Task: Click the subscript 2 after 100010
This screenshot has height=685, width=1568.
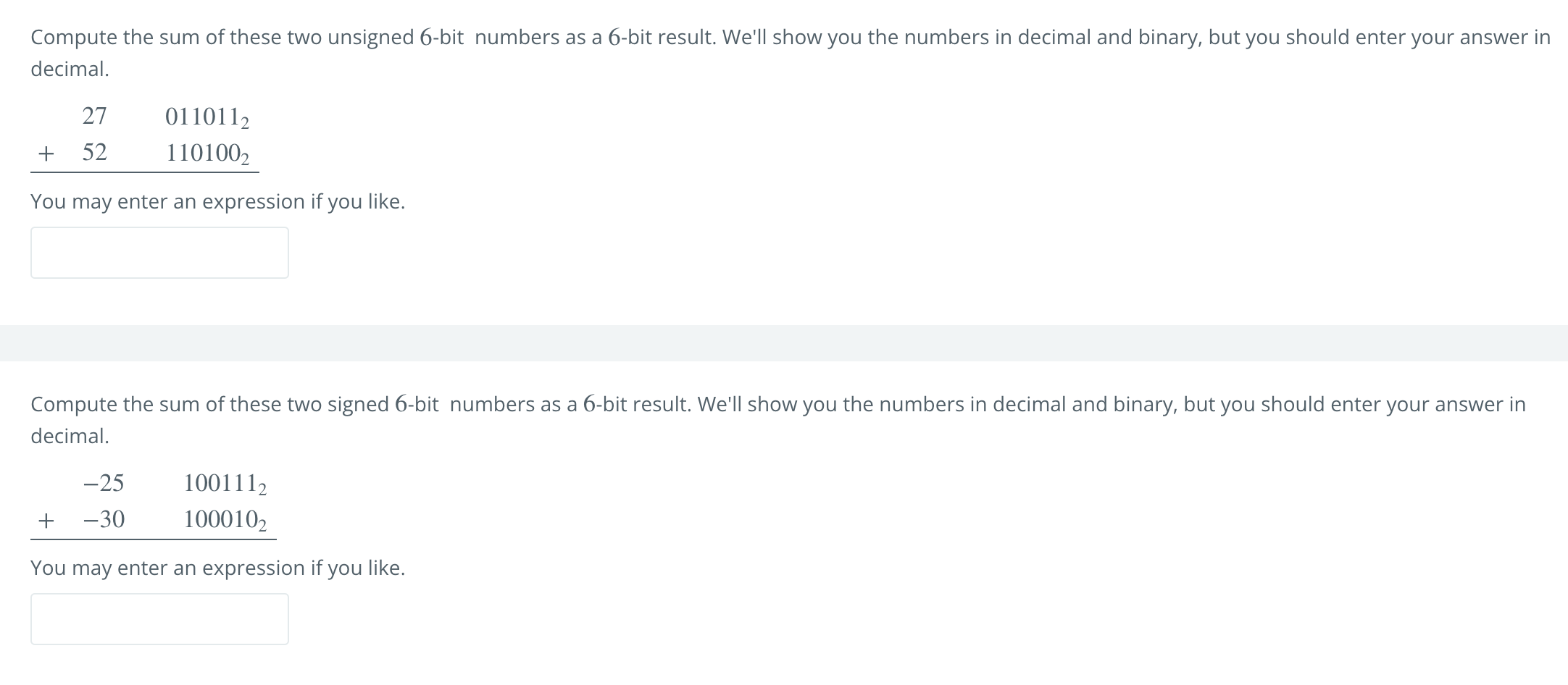Action: tap(262, 526)
